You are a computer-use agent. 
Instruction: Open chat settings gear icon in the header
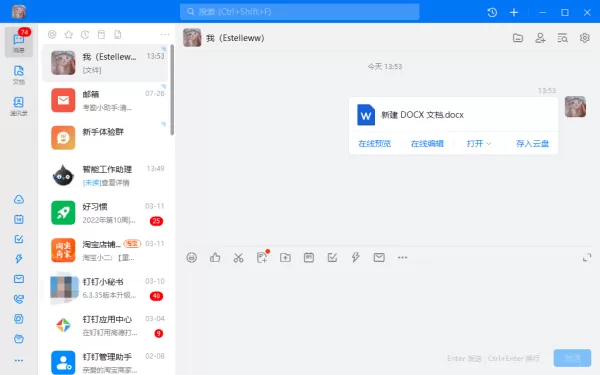coord(584,38)
